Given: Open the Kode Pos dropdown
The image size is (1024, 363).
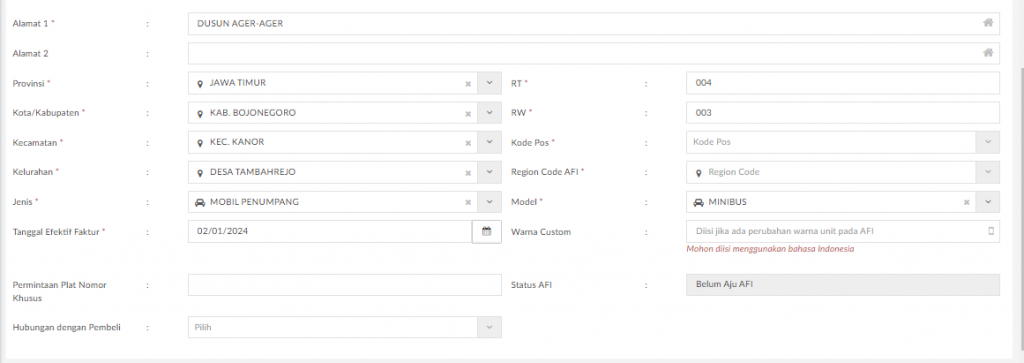Looking at the screenshot, I should tap(842, 142).
